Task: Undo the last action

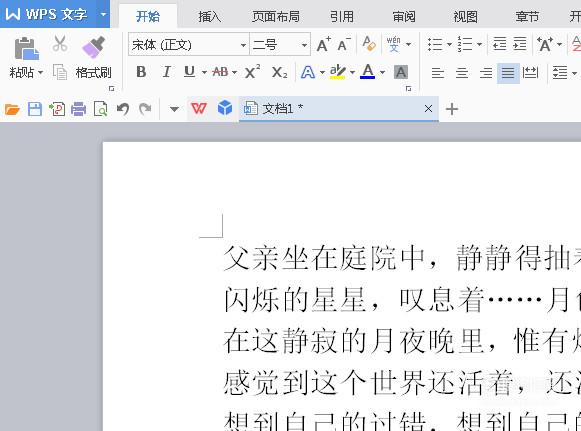Action: 123,109
